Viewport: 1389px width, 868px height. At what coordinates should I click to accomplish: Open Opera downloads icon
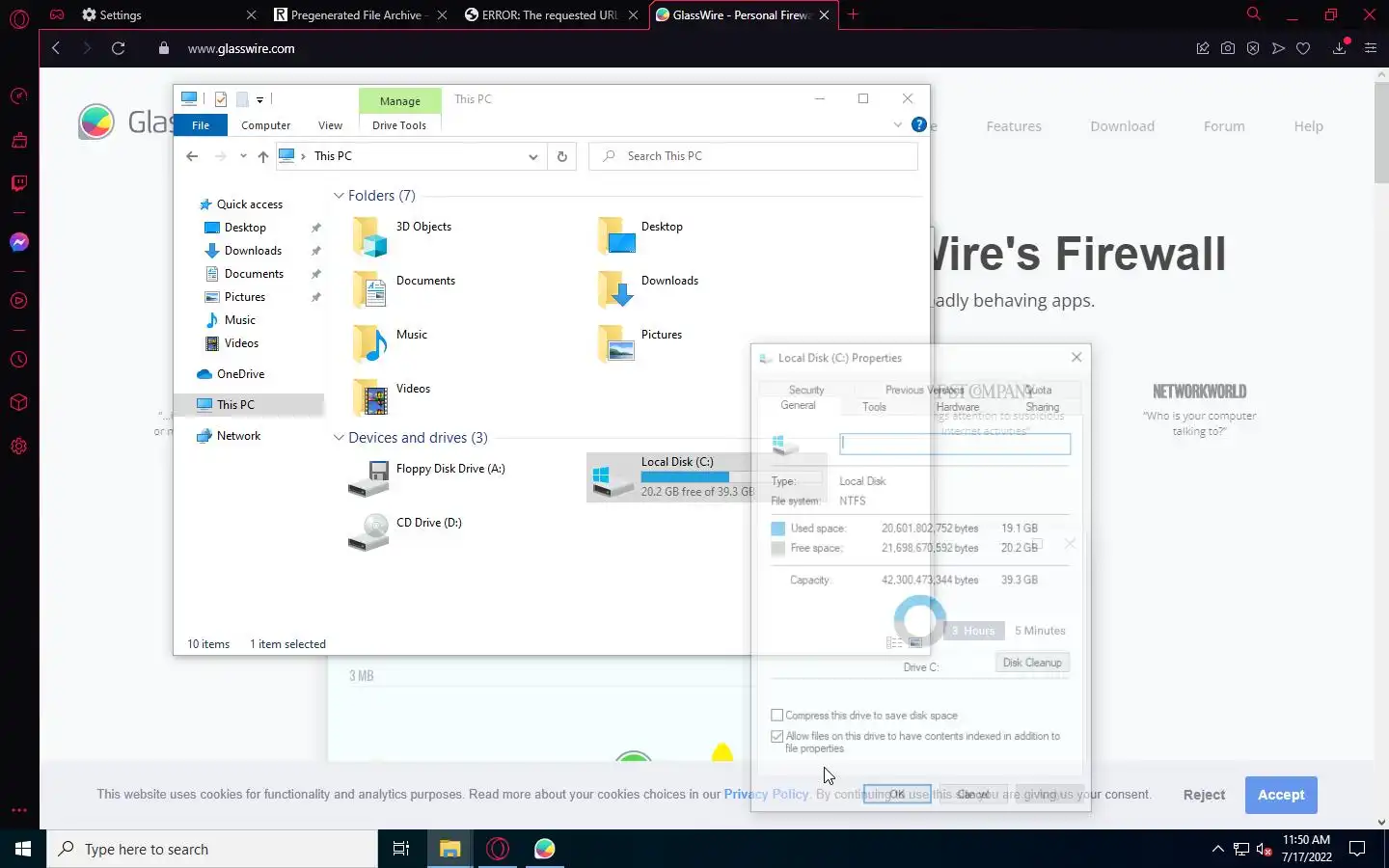click(x=1340, y=47)
